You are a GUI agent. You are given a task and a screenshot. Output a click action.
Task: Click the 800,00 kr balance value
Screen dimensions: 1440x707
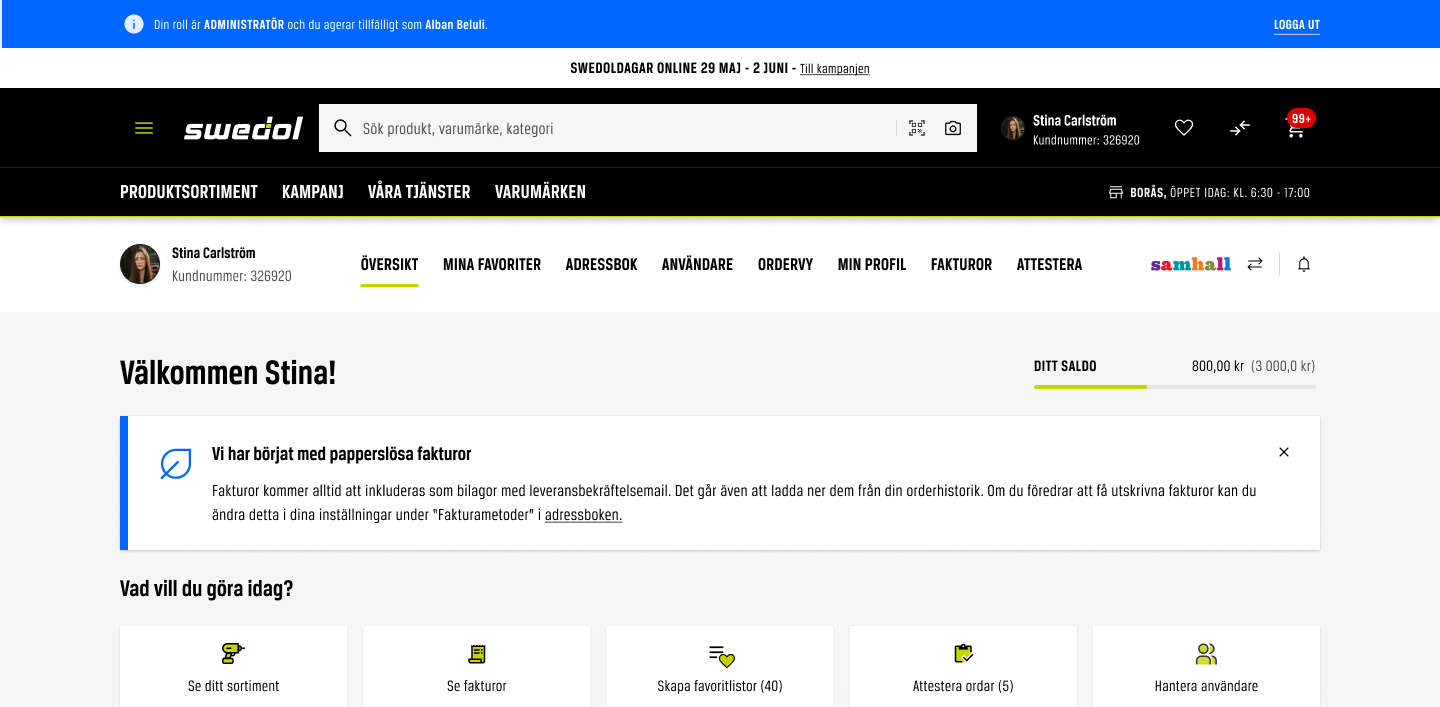(1218, 366)
